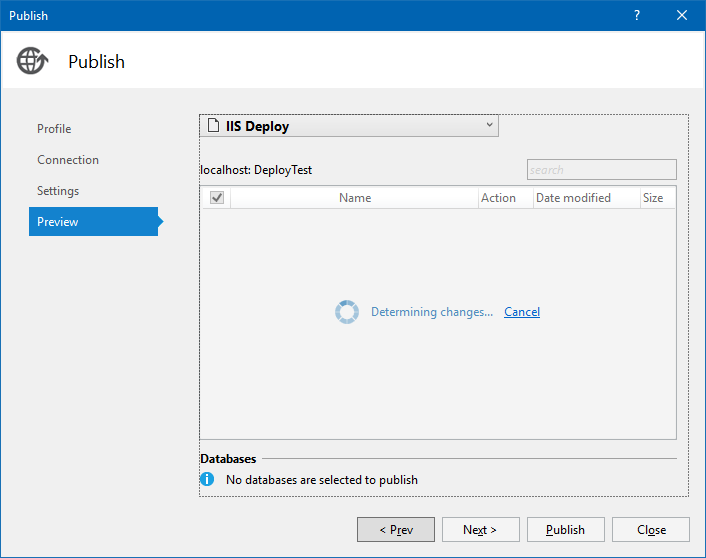Viewport: 706px width, 558px height.
Task: Toggle the select-all checkbox in the file list header
Action: (217, 198)
